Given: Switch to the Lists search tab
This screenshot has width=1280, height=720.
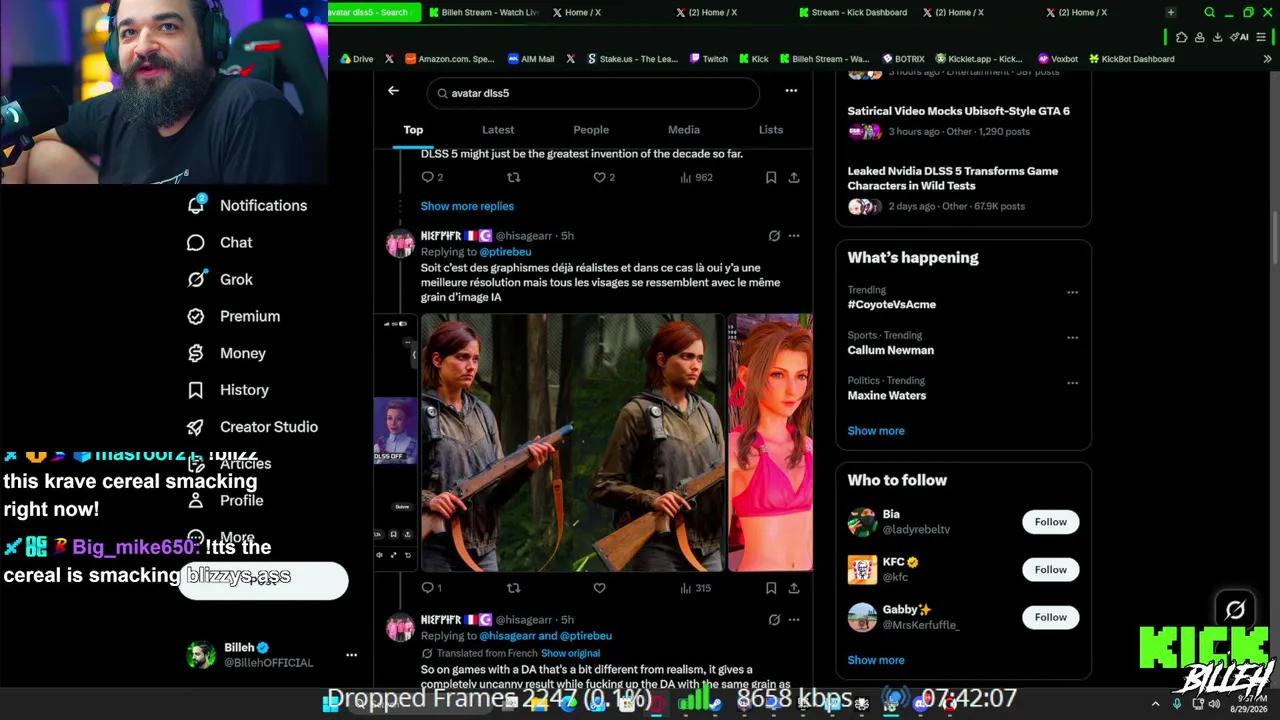Looking at the screenshot, I should [x=771, y=130].
